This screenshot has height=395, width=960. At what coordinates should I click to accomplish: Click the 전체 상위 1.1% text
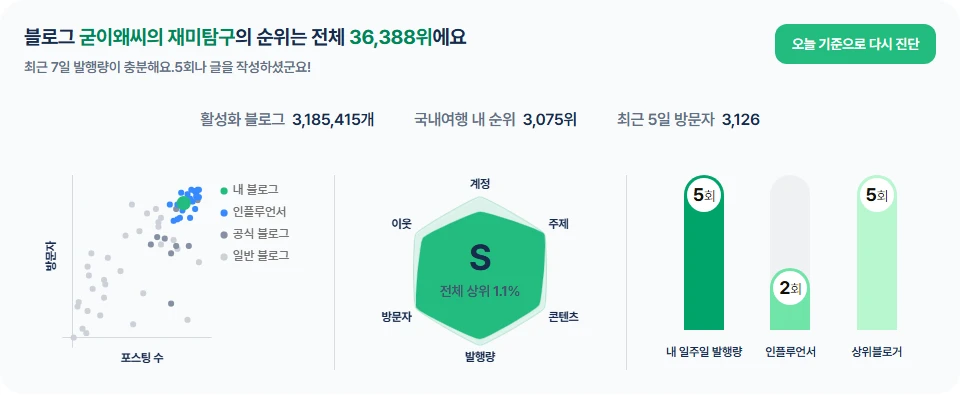pyautogui.click(x=479, y=292)
